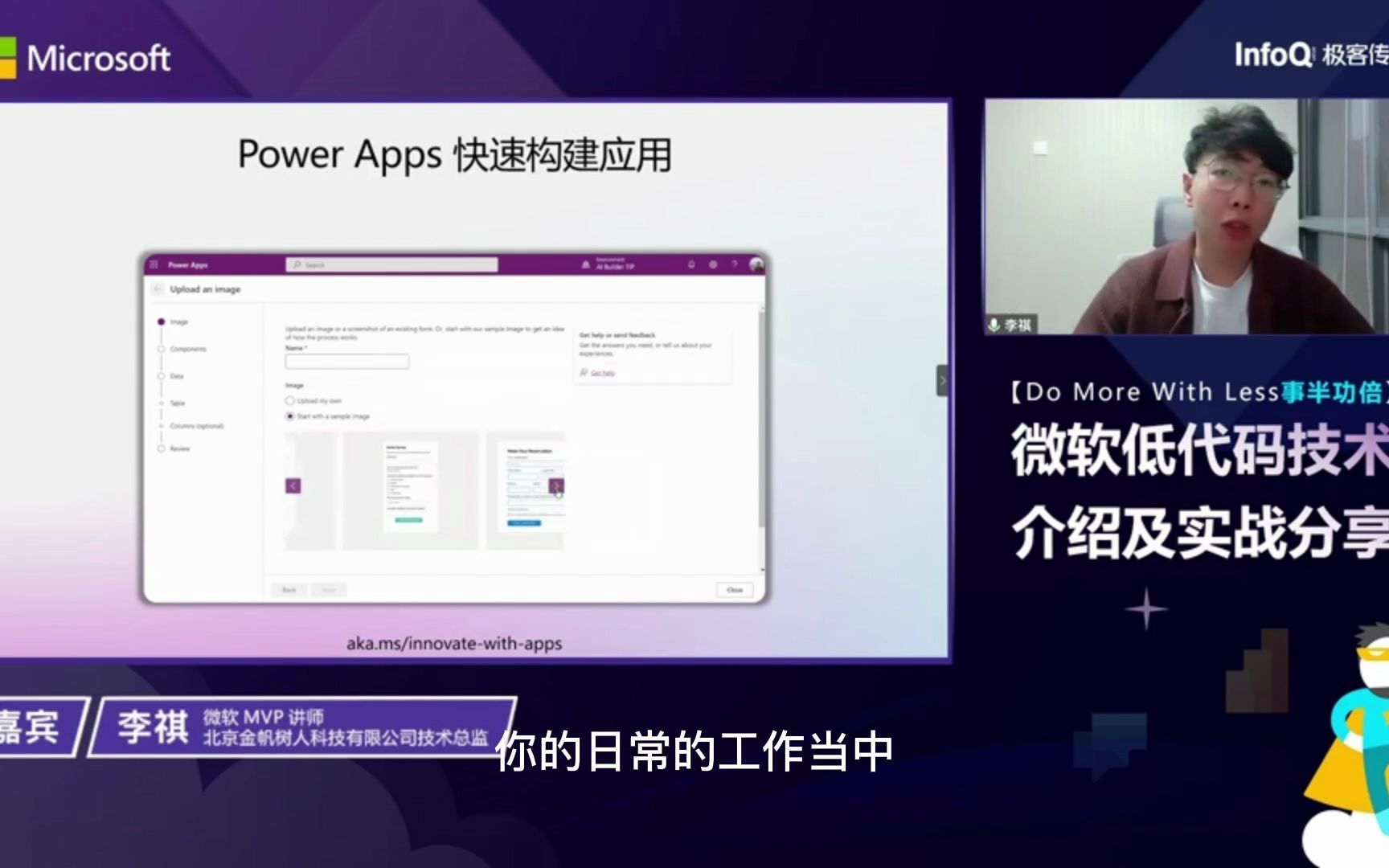This screenshot has width=1389, height=868.
Task: Click the environment icon next to AI Builder
Action: (585, 264)
